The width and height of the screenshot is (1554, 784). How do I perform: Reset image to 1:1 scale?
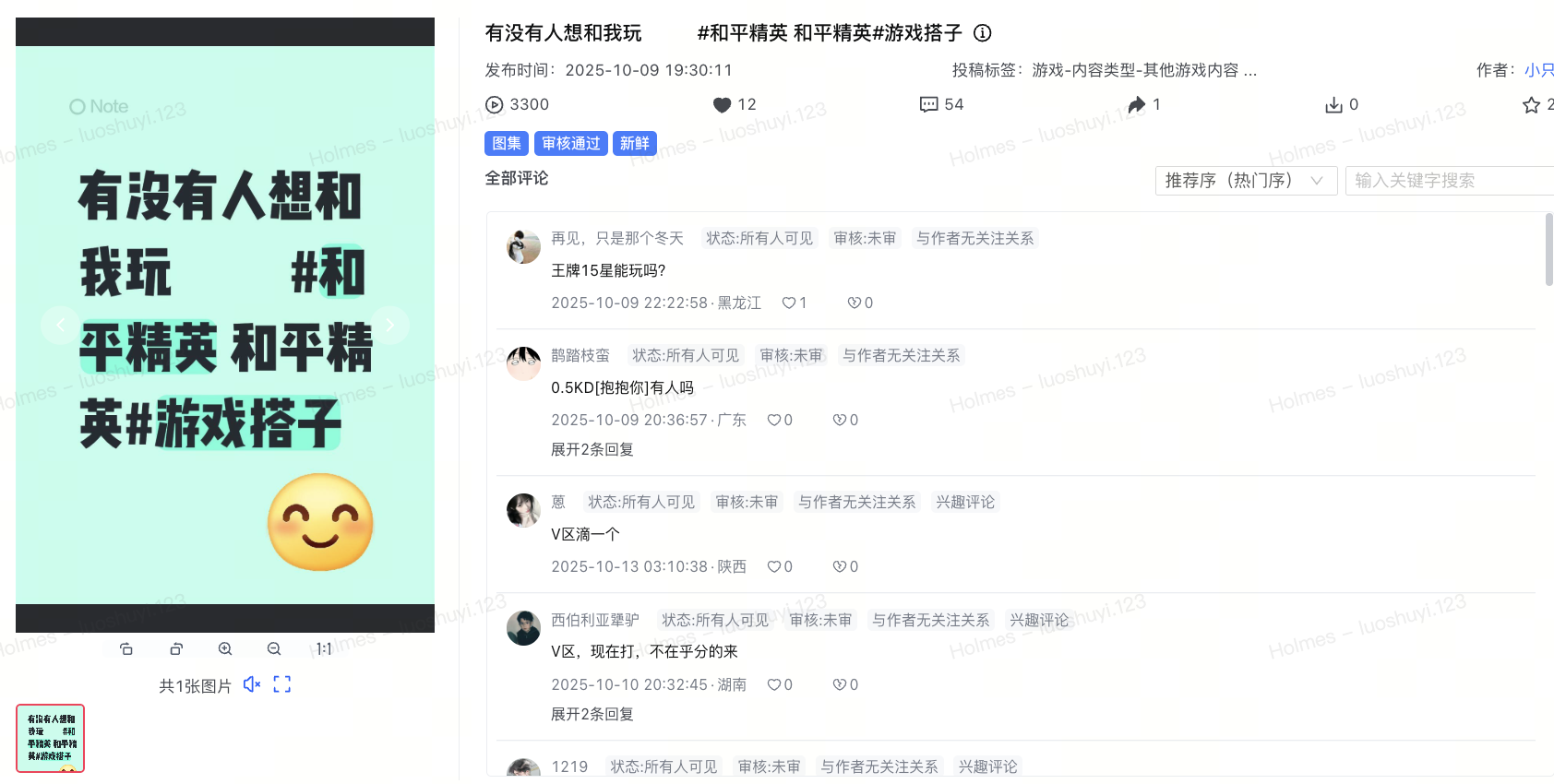(x=324, y=649)
